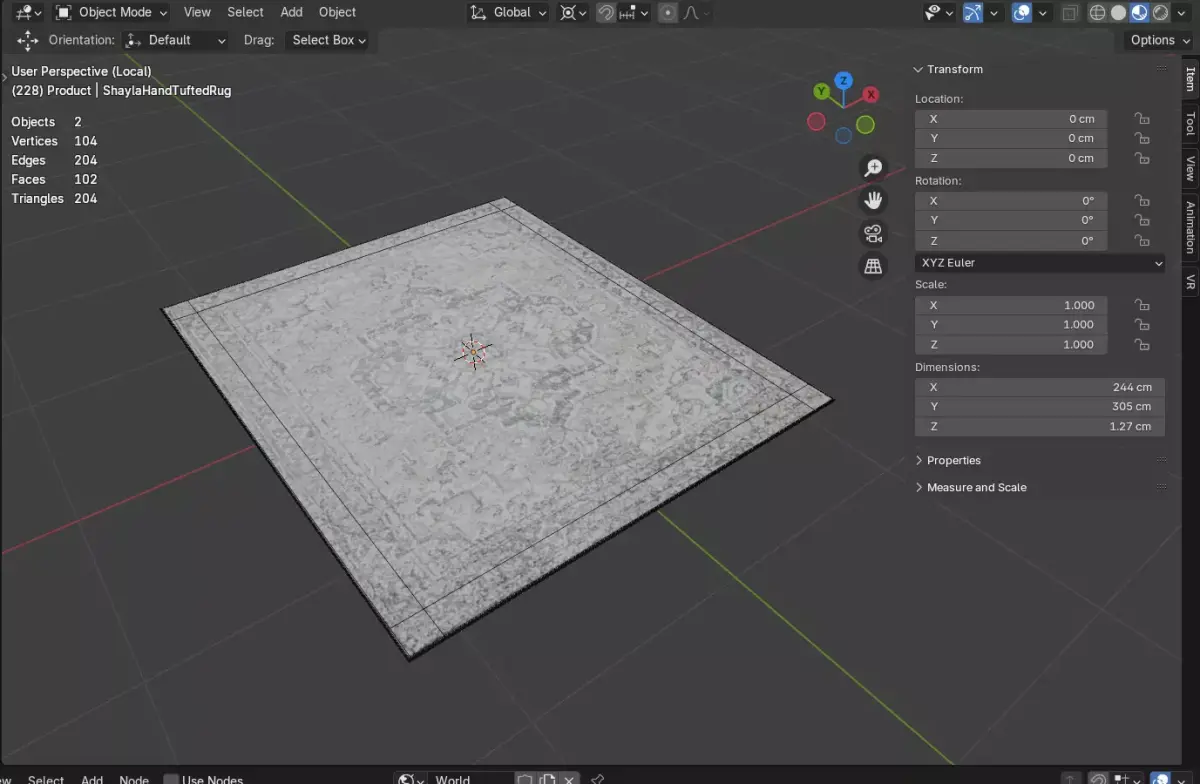The width and height of the screenshot is (1200, 784).
Task: Switch to wireframe viewport shading
Action: 1097,13
